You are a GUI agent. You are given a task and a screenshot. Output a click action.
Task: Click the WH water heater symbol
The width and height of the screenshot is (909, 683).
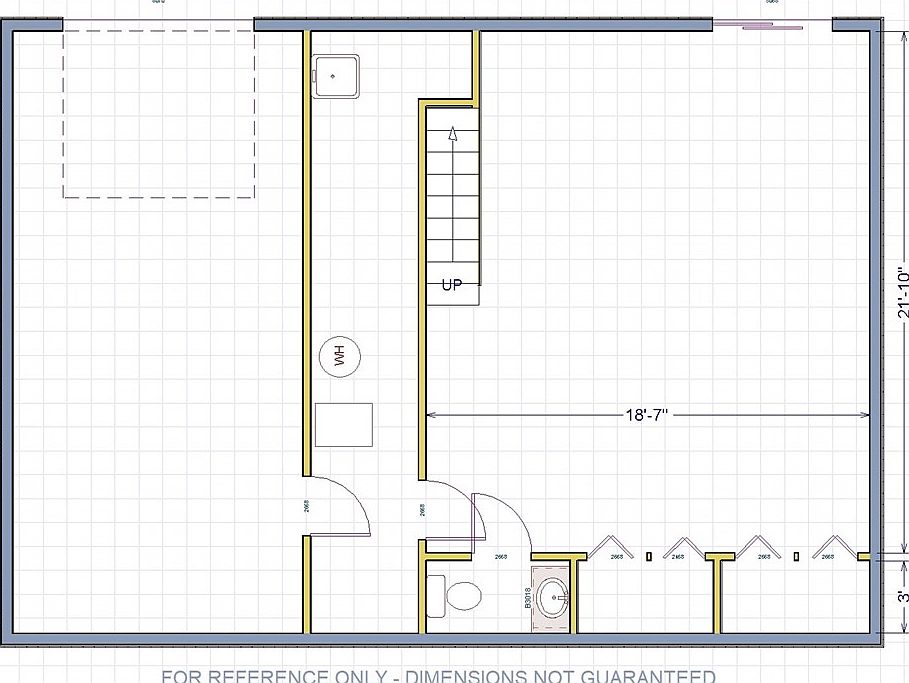[339, 356]
